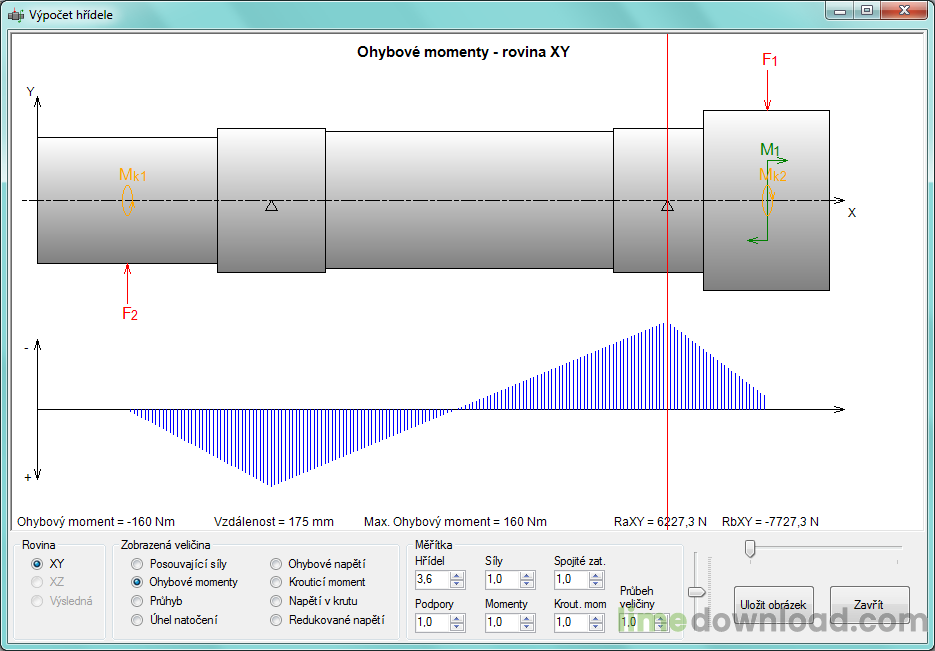Click the left support triangle marker
Viewport: 935px width, 651px height.
271,206
